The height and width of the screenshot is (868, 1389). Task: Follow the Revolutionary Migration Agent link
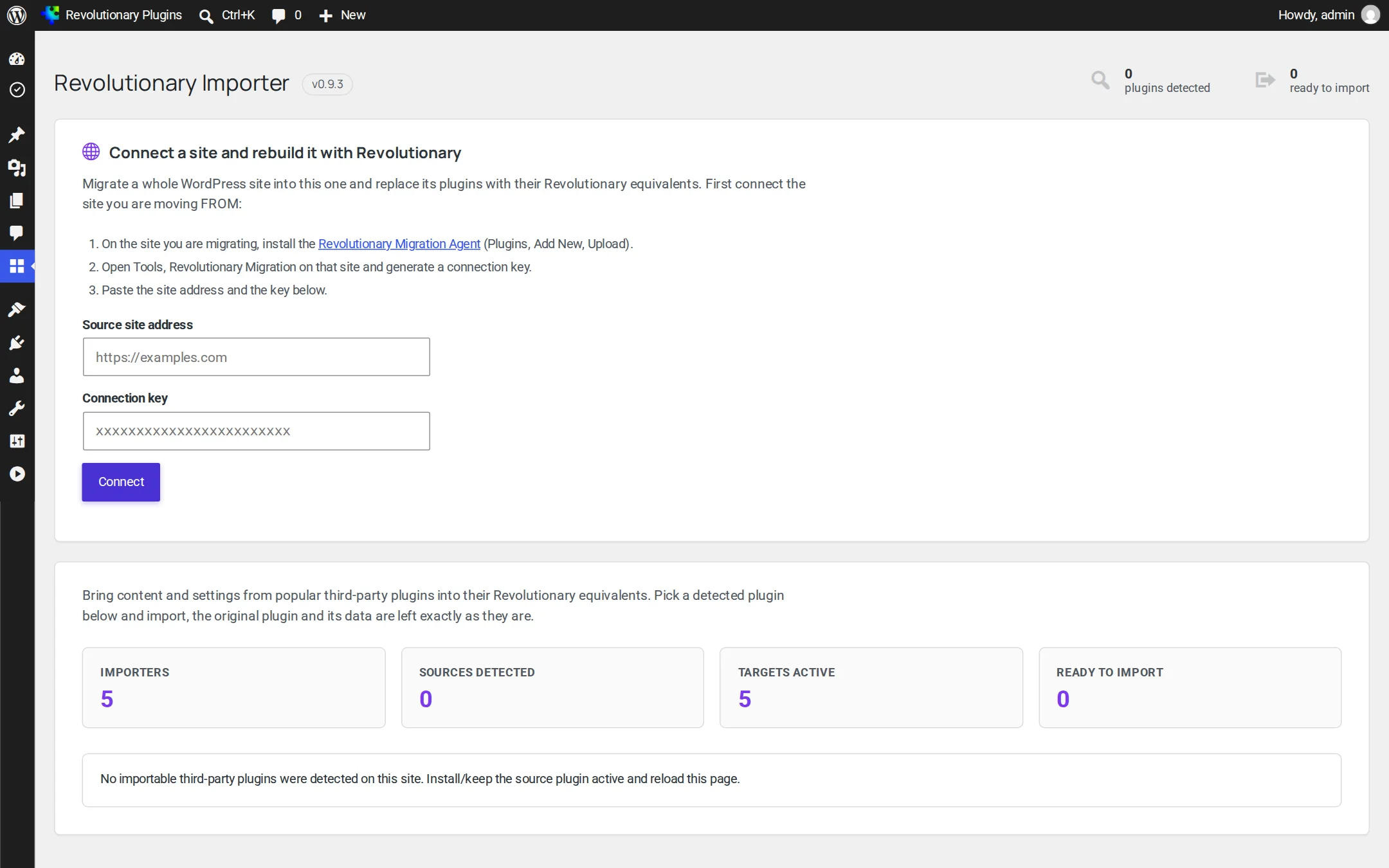pyautogui.click(x=399, y=244)
